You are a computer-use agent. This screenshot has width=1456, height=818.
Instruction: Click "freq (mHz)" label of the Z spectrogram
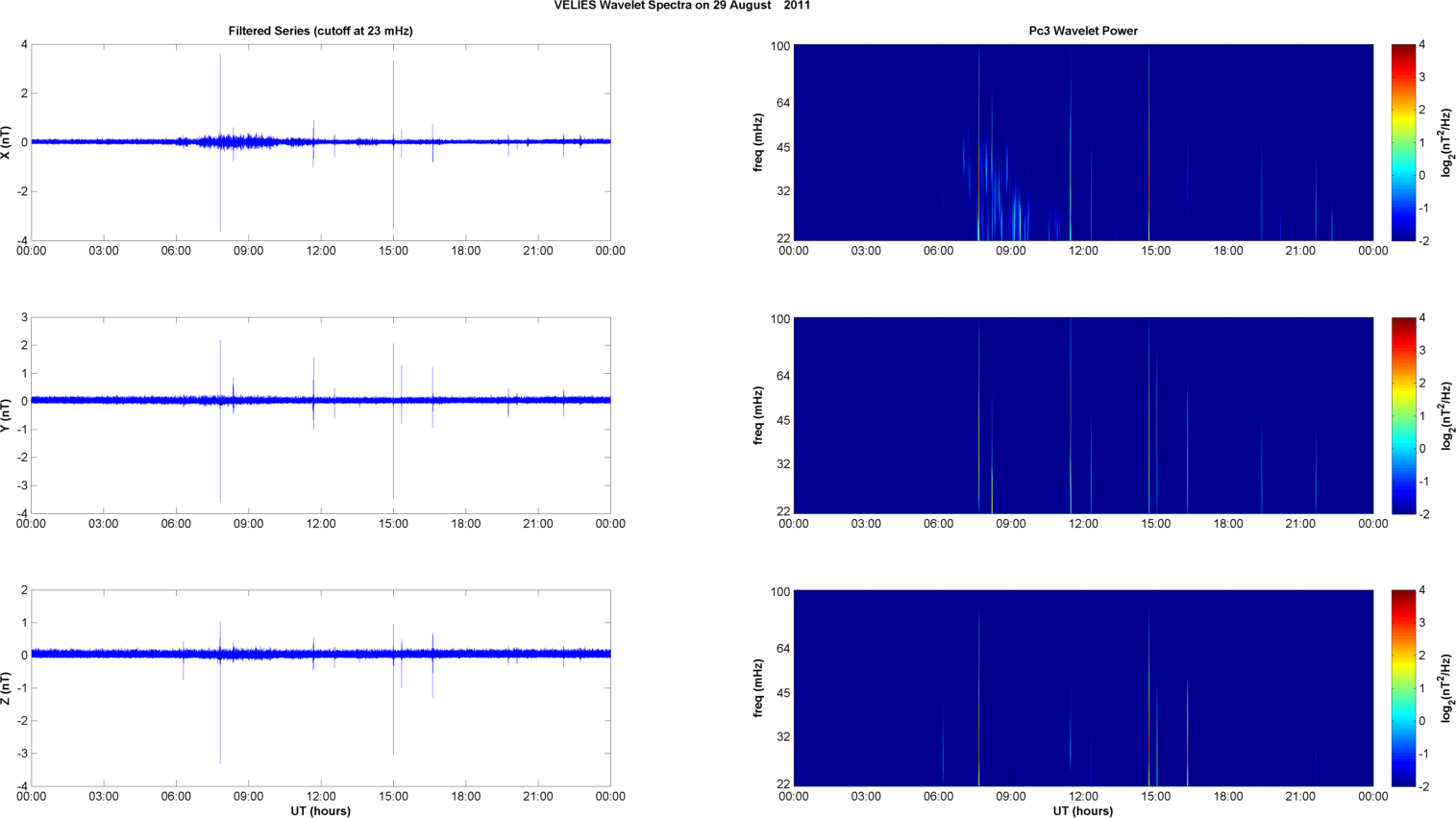[x=758, y=688]
